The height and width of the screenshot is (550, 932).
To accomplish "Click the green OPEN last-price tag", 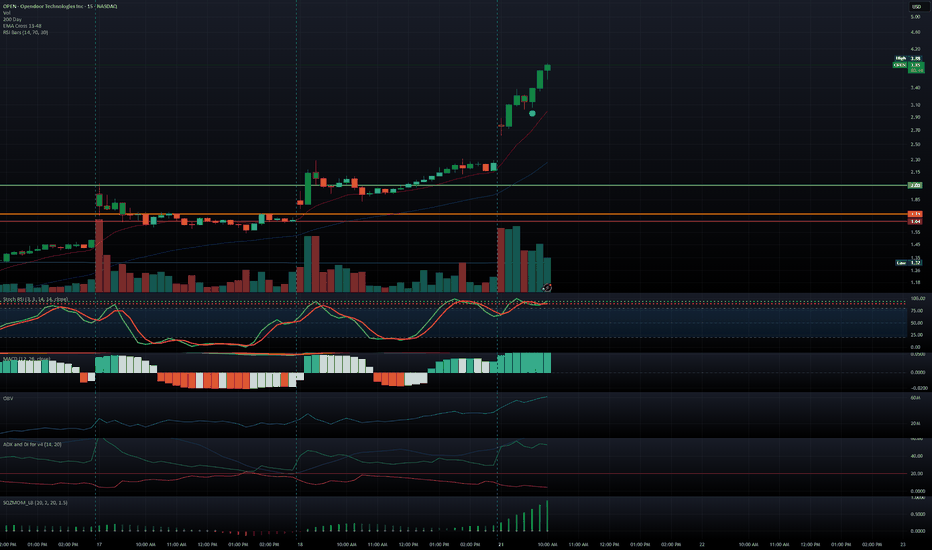I will pos(908,65).
